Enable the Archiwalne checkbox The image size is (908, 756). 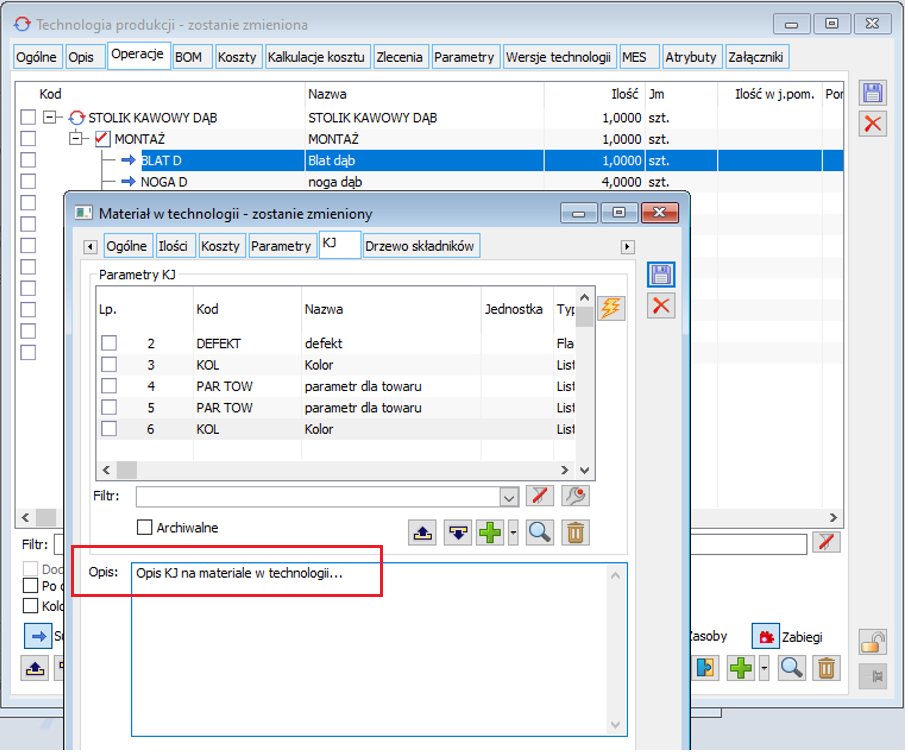tap(145, 527)
